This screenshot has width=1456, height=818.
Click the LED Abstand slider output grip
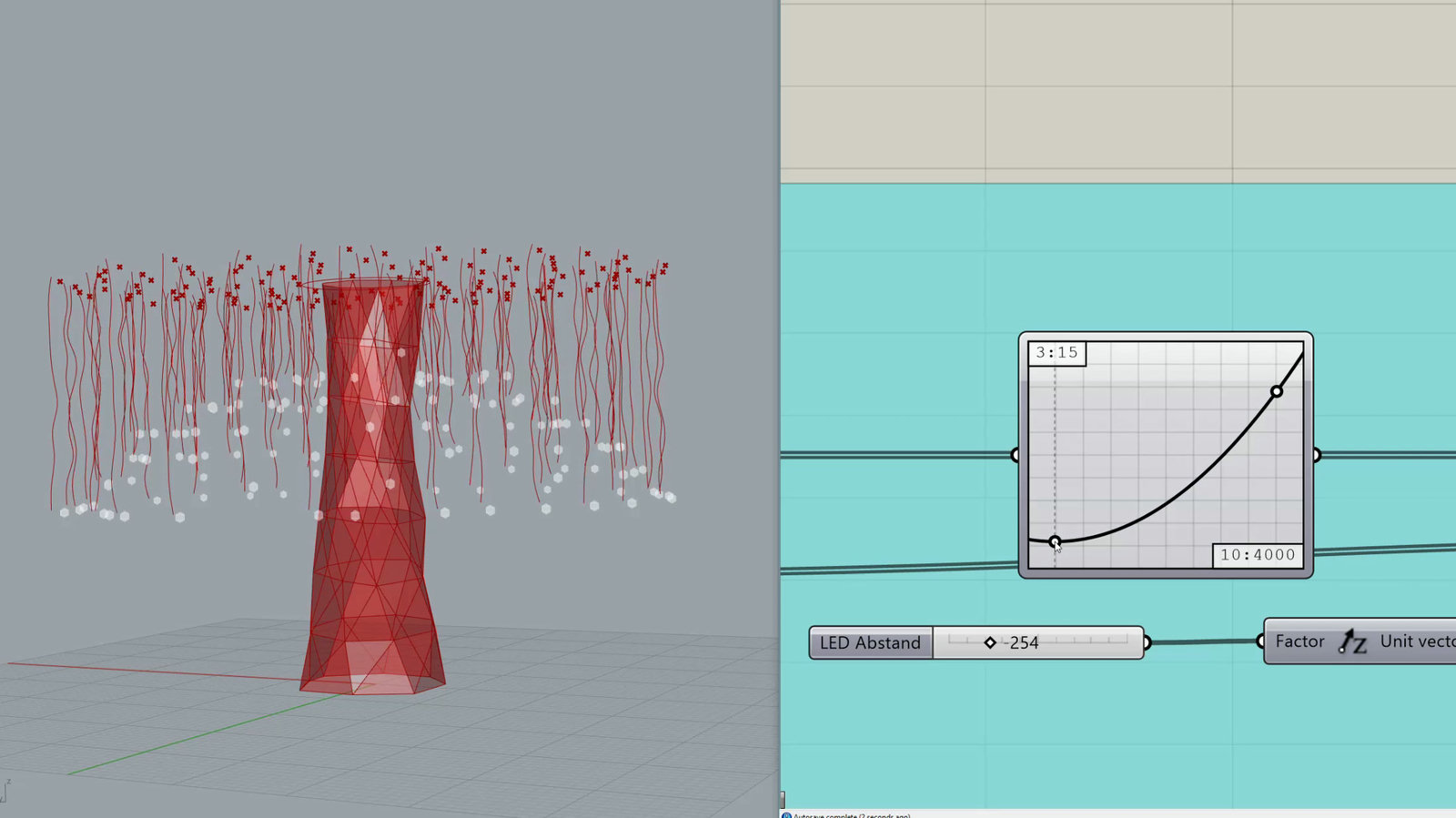point(1147,642)
